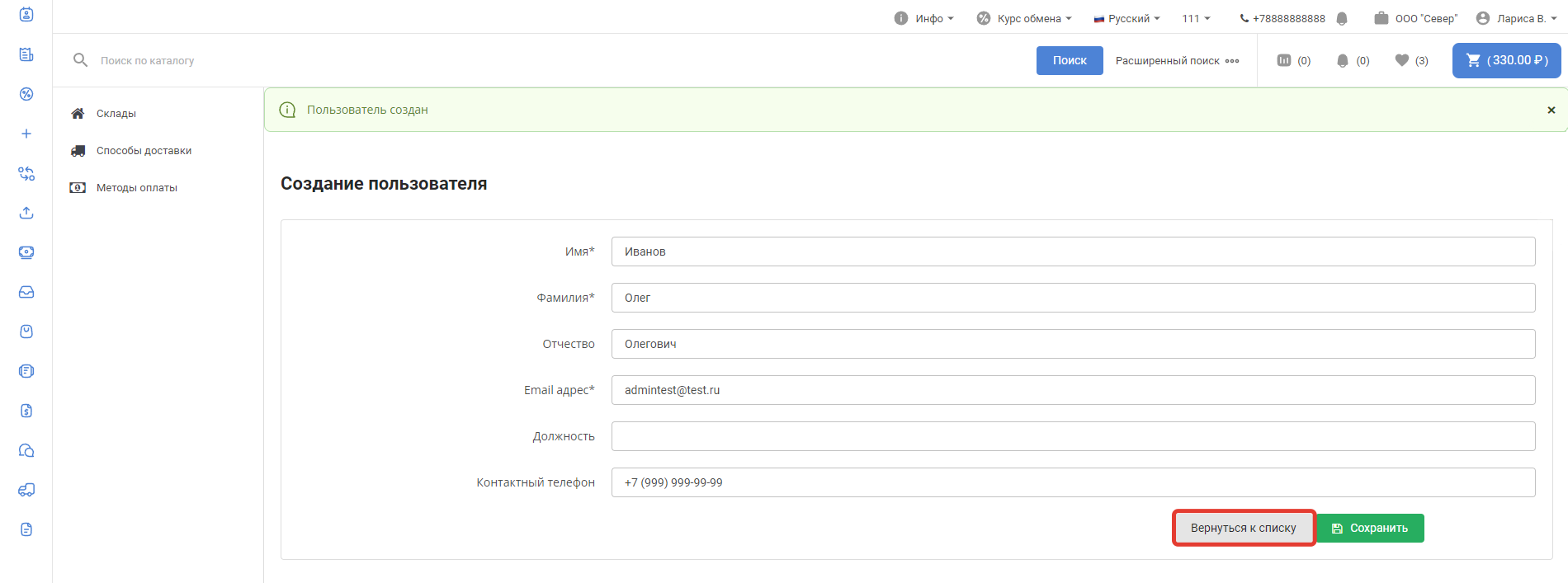Click the notifications bell with zero count
The width and height of the screenshot is (1568, 583).
[x=1343, y=60]
